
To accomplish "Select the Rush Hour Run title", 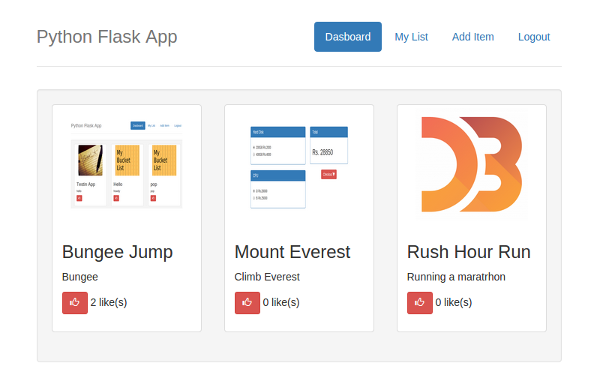I will click(x=469, y=252).
